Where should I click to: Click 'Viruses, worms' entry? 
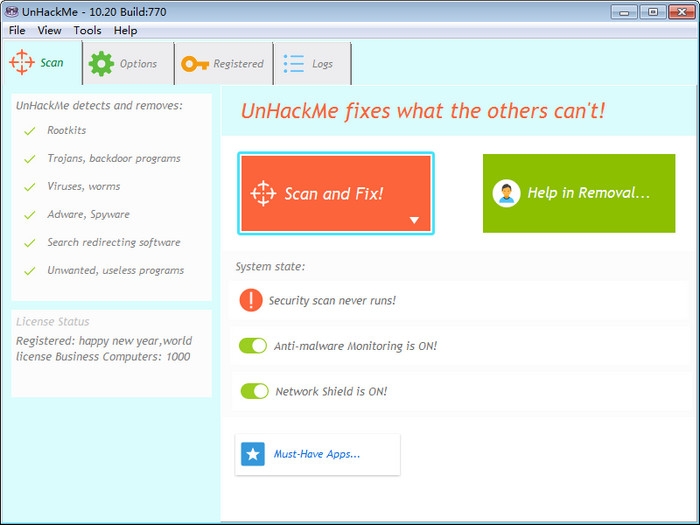point(83,186)
